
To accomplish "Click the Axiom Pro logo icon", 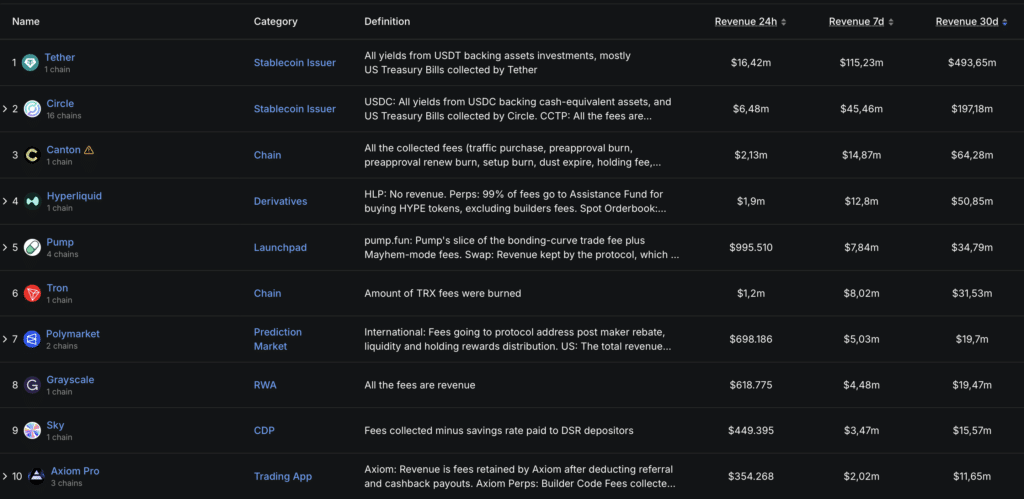I will [x=37, y=476].
